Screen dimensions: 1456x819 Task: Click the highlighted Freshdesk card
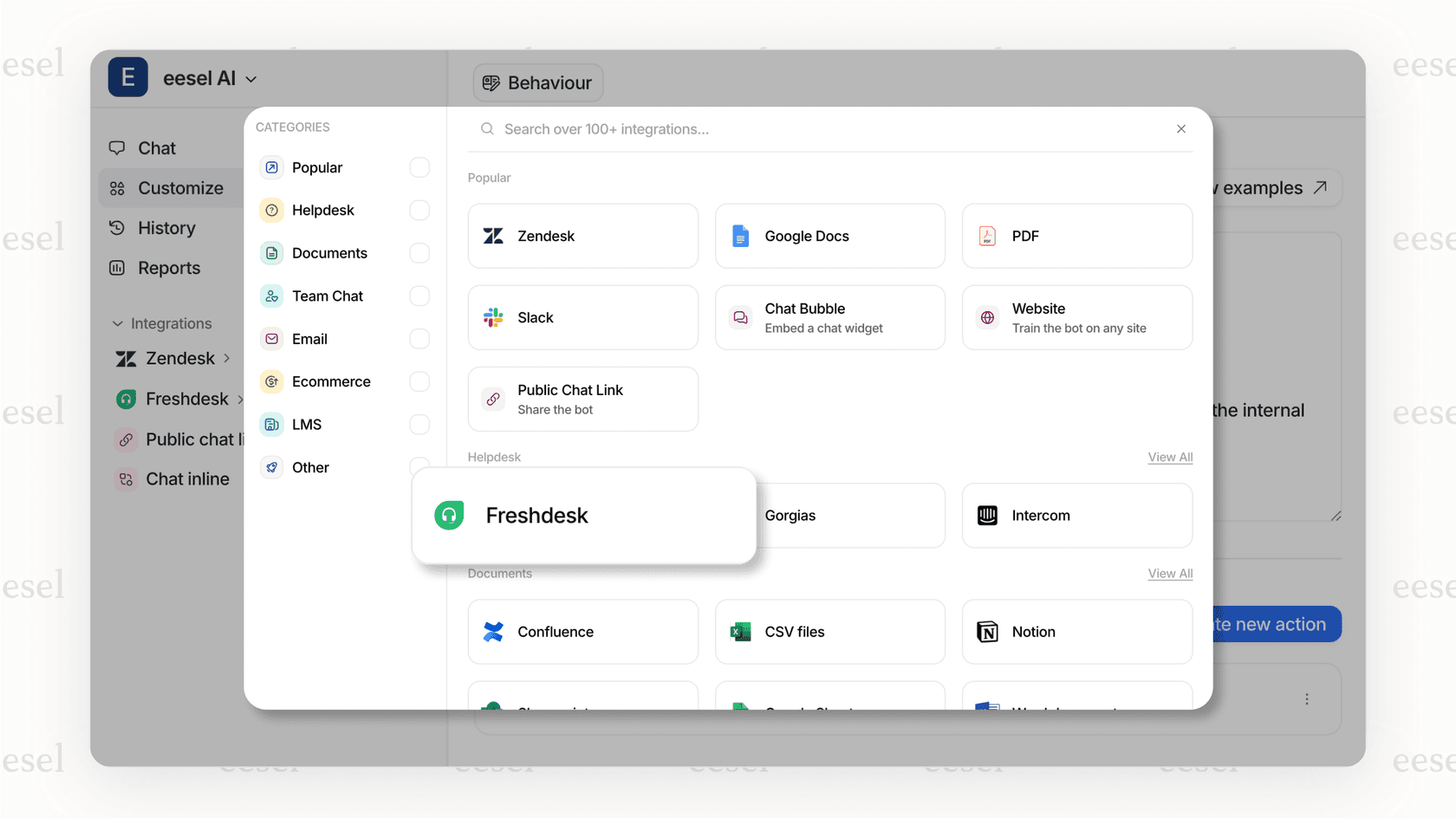point(583,516)
